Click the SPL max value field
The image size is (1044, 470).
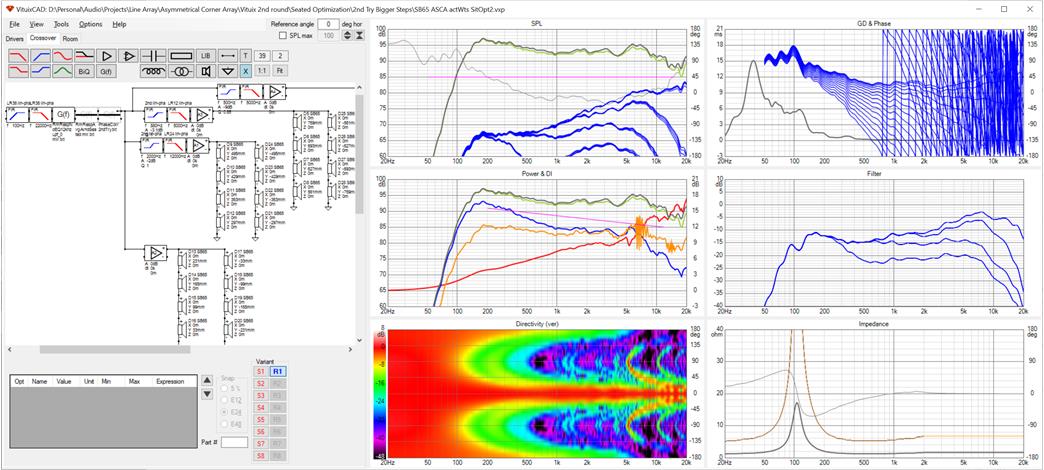(x=328, y=35)
